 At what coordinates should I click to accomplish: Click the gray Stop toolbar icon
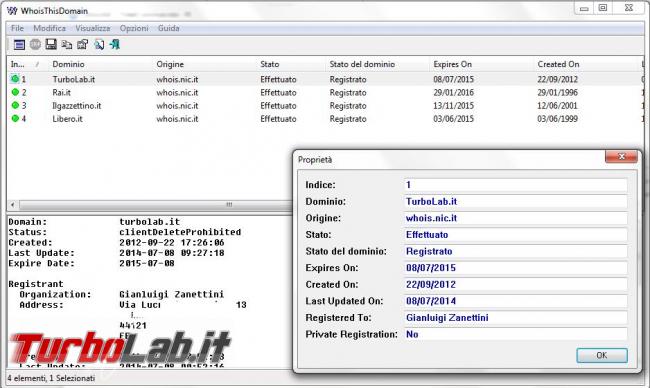[x=35, y=44]
